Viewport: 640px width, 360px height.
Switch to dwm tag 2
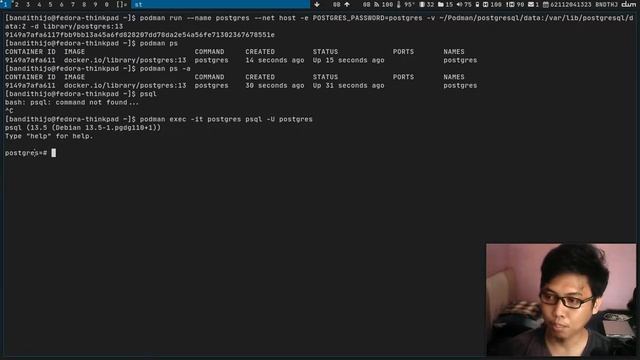pos(17,4)
